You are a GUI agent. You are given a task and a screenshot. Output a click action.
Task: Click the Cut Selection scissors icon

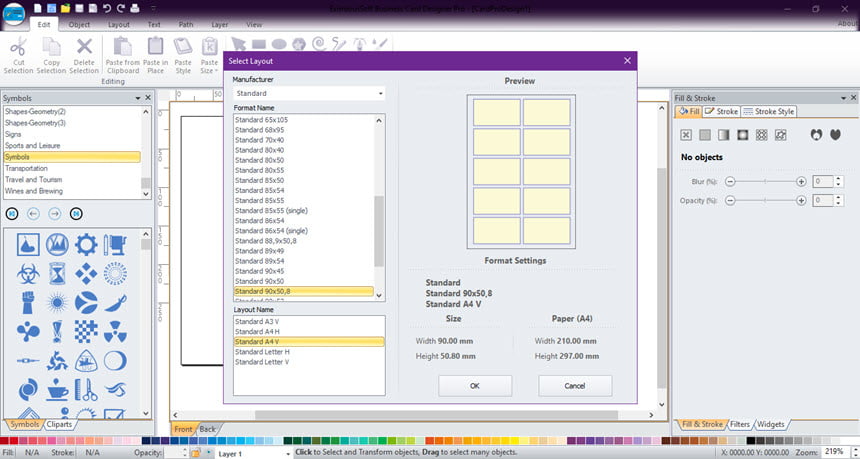coord(18,46)
